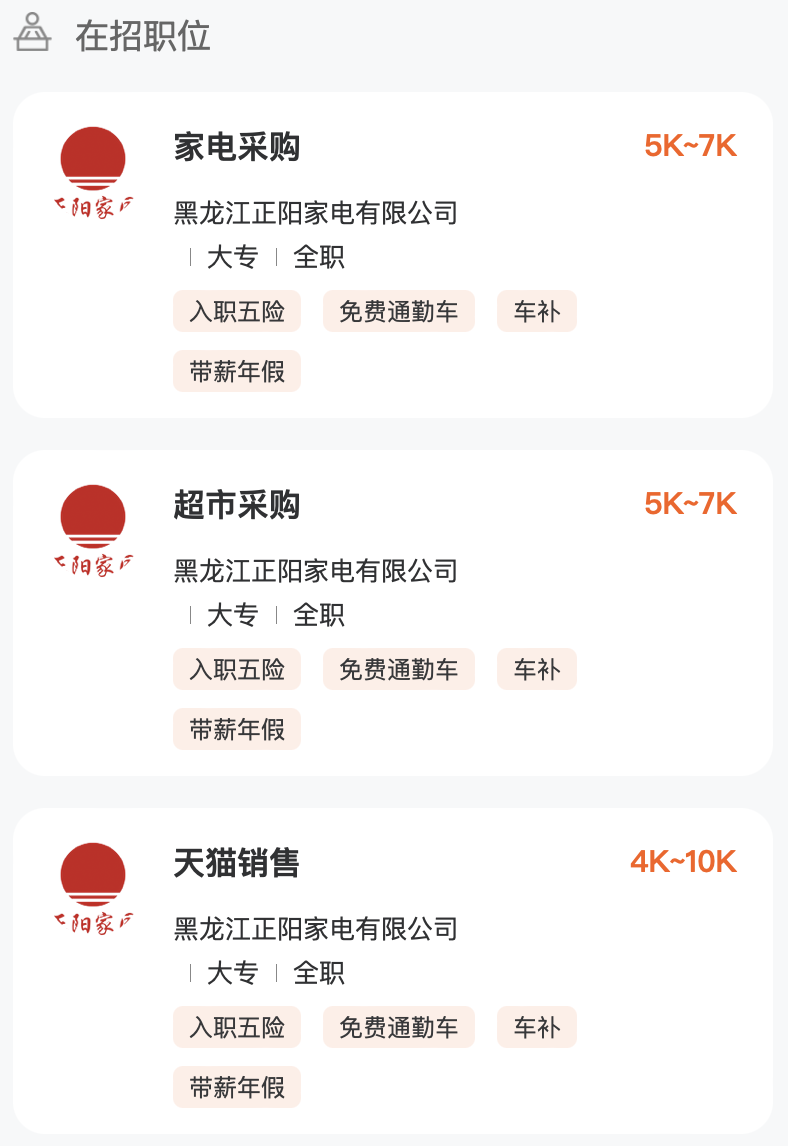
Task: Click the 4K~10K salary on 天猫销售
Action: tap(683, 862)
